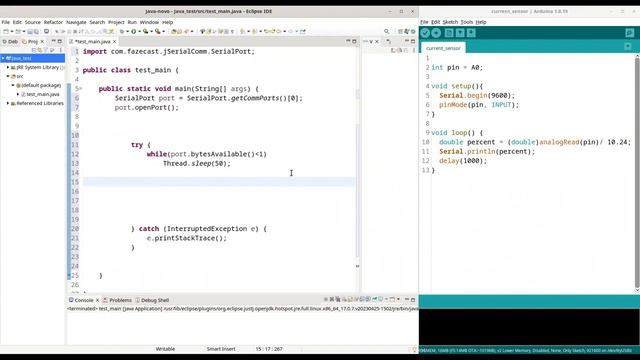Image resolution: width=640 pixels, height=360 pixels.
Task: Open the Arduino File menu
Action: [x=424, y=22]
